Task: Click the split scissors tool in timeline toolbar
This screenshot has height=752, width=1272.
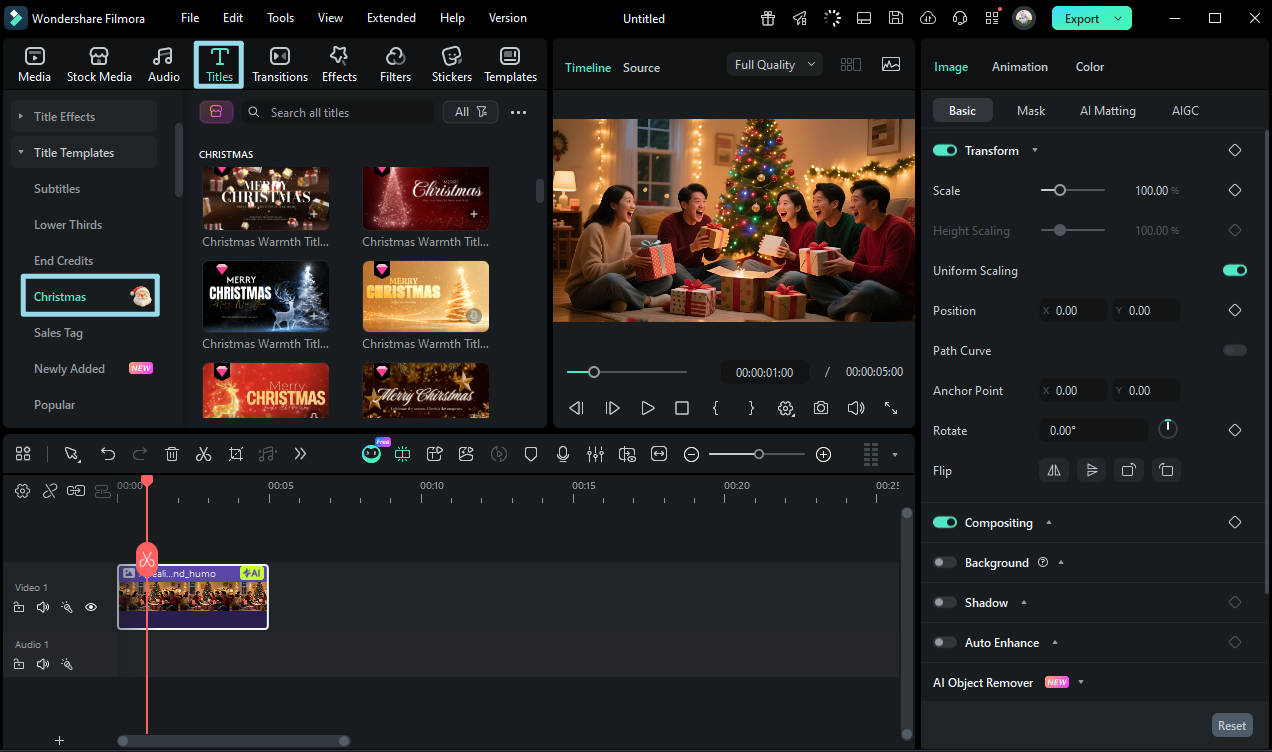Action: click(x=204, y=454)
